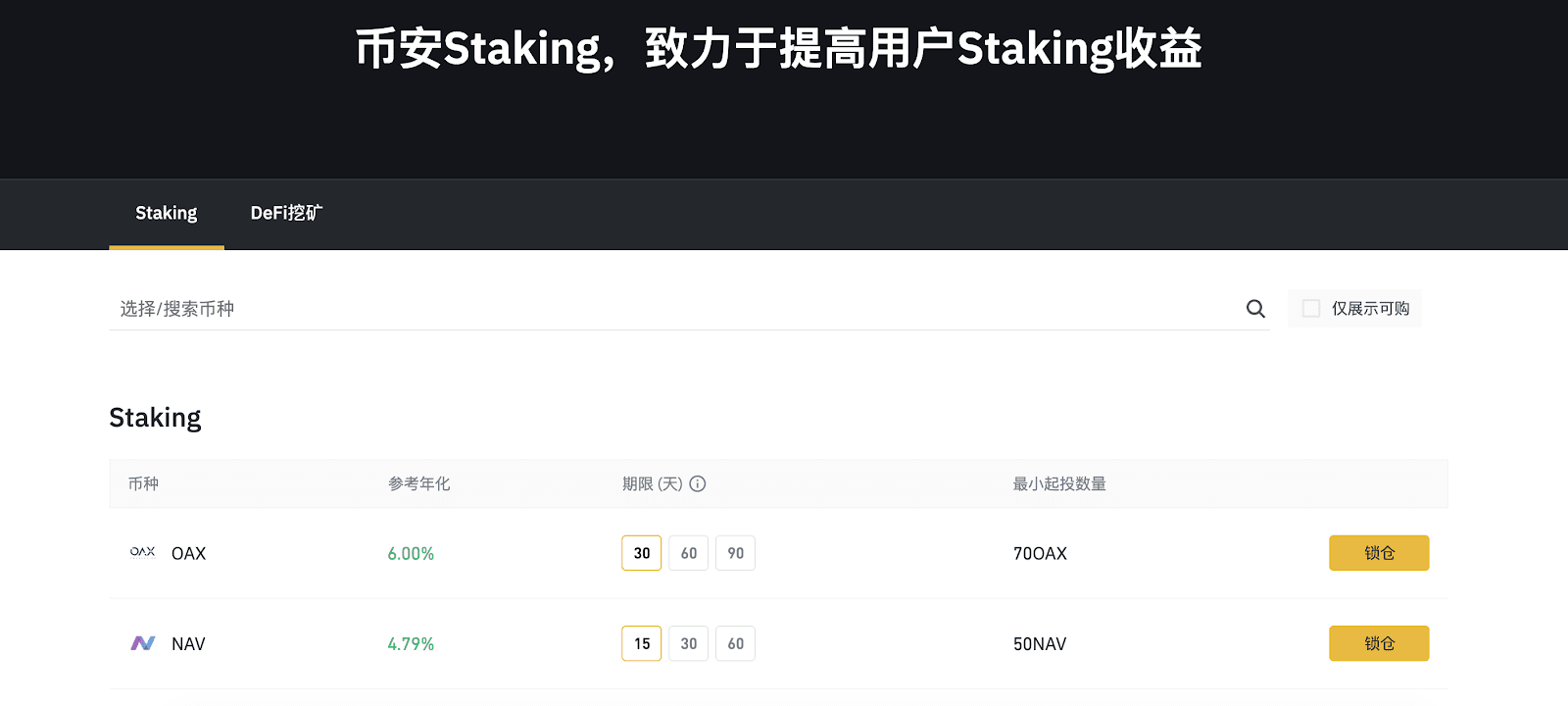Screen dimensions: 1568x706
Task: Click the OAX coin logo
Action: pyautogui.click(x=143, y=552)
